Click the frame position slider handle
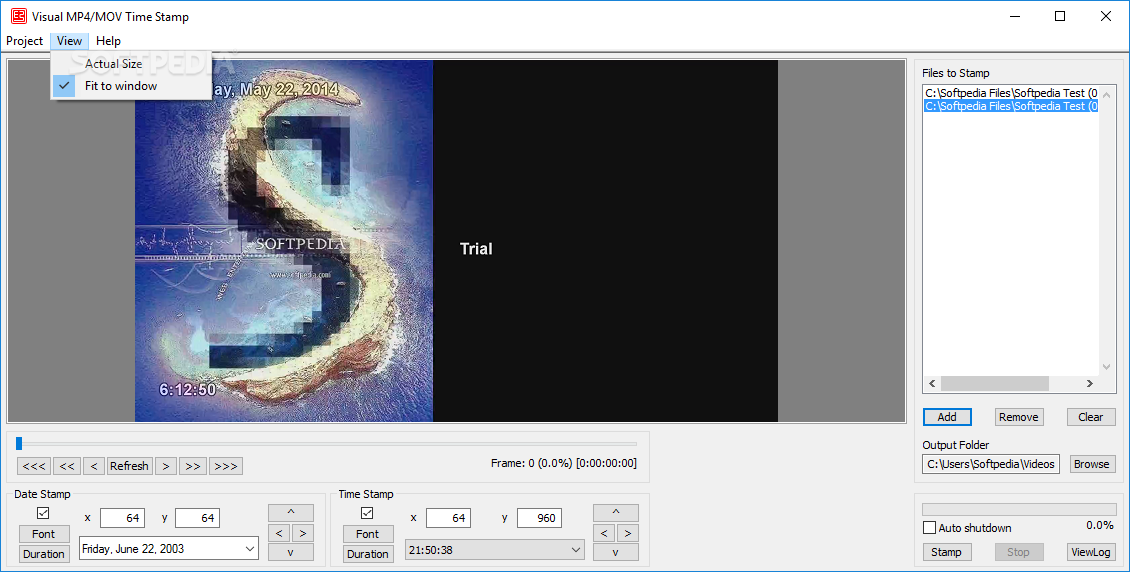The image size is (1130, 572). tap(19, 444)
